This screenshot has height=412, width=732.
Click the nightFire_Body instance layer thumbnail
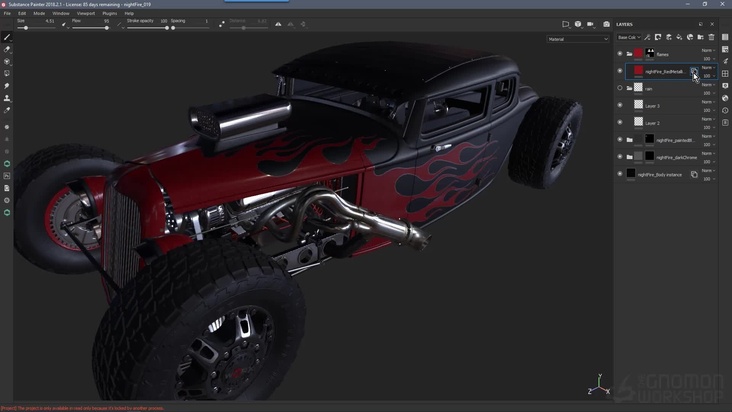[x=631, y=174]
